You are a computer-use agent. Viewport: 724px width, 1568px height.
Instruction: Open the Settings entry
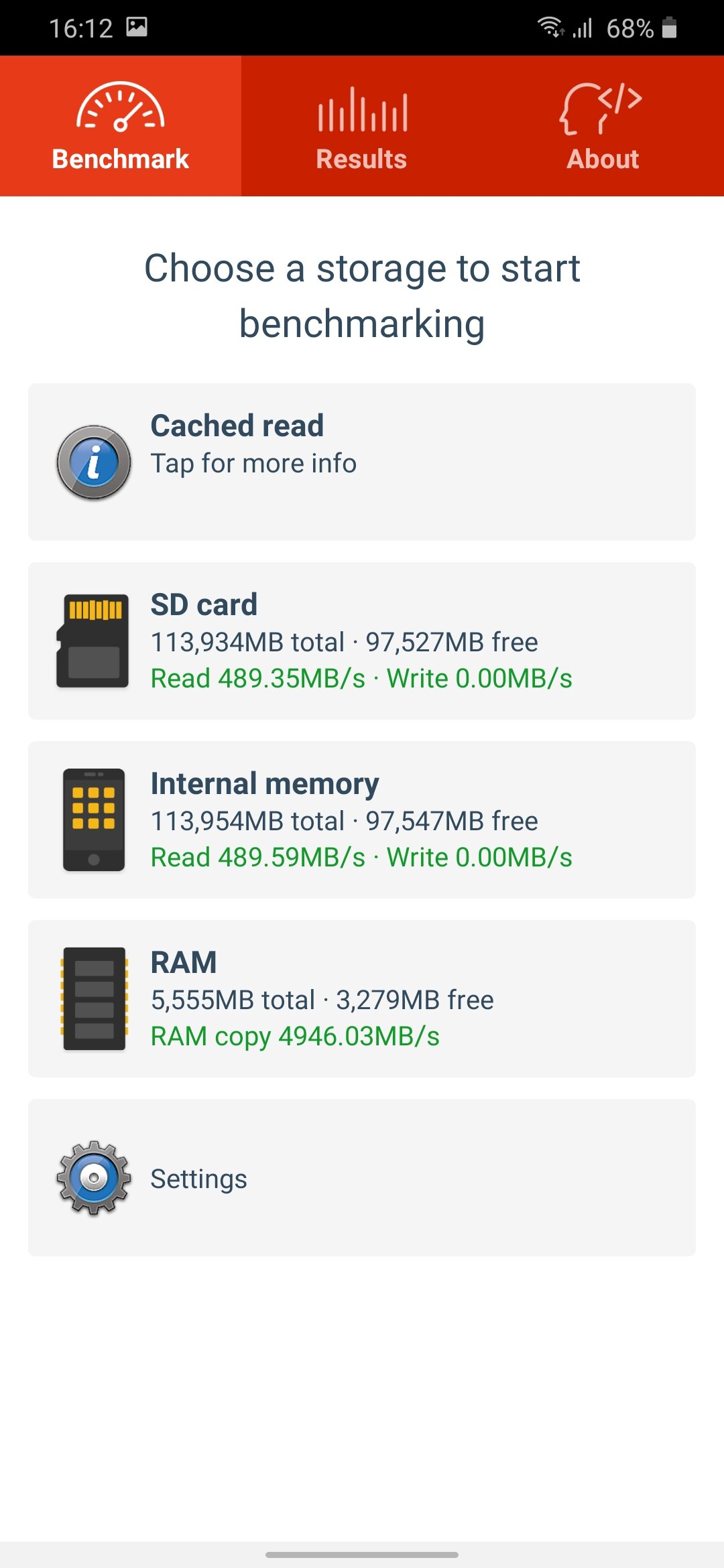click(x=362, y=1177)
